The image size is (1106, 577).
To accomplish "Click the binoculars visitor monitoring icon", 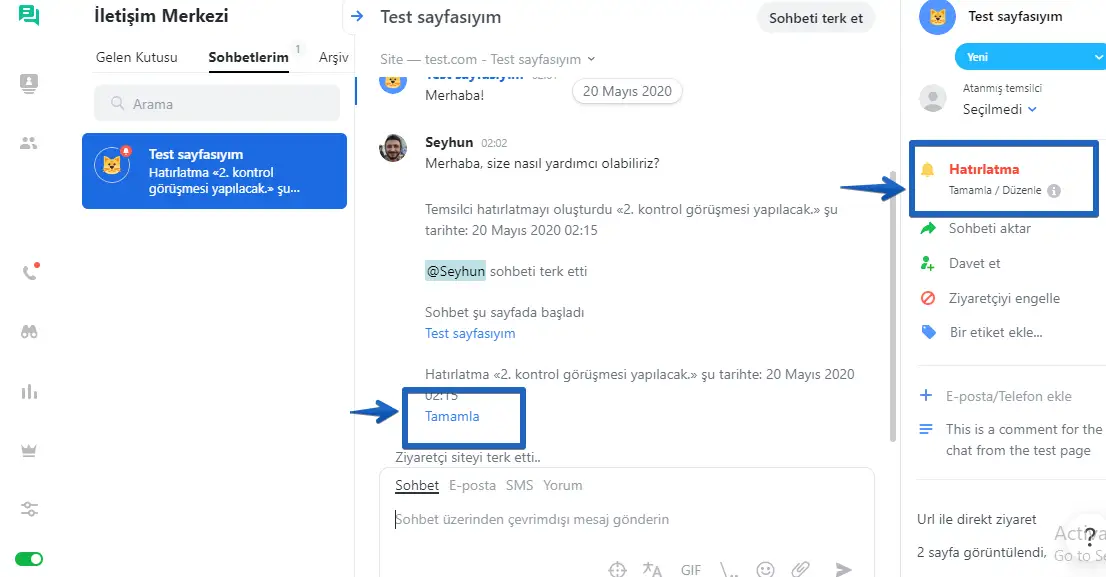I will point(29,332).
